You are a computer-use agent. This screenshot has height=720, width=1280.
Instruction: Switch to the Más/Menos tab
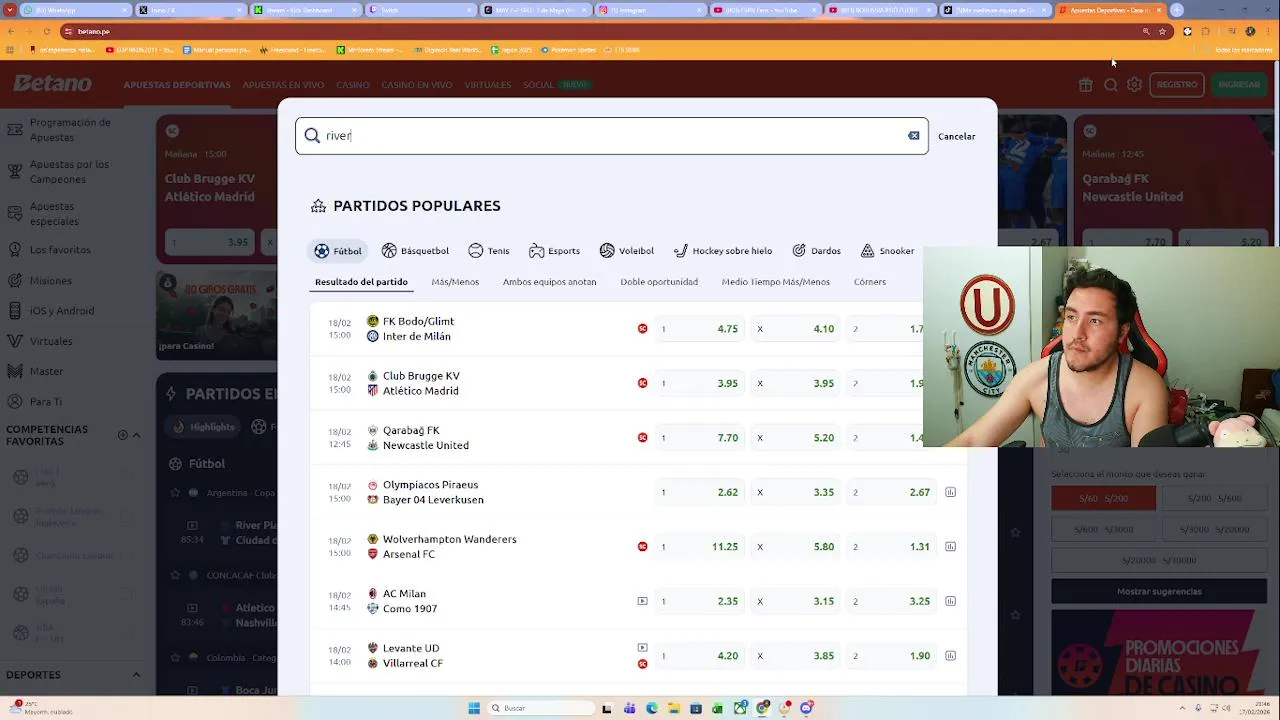coord(455,282)
